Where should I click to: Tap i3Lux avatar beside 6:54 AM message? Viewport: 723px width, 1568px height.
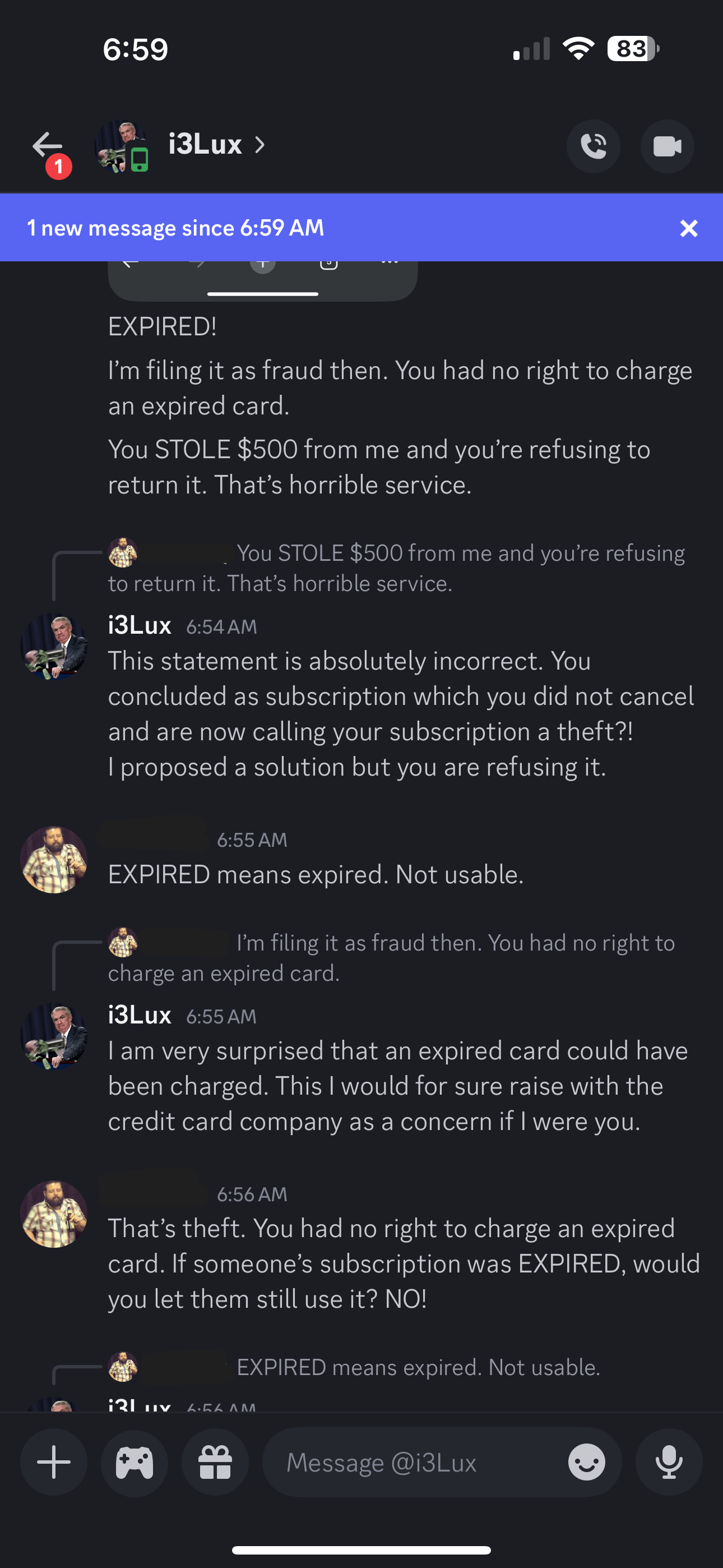click(54, 646)
